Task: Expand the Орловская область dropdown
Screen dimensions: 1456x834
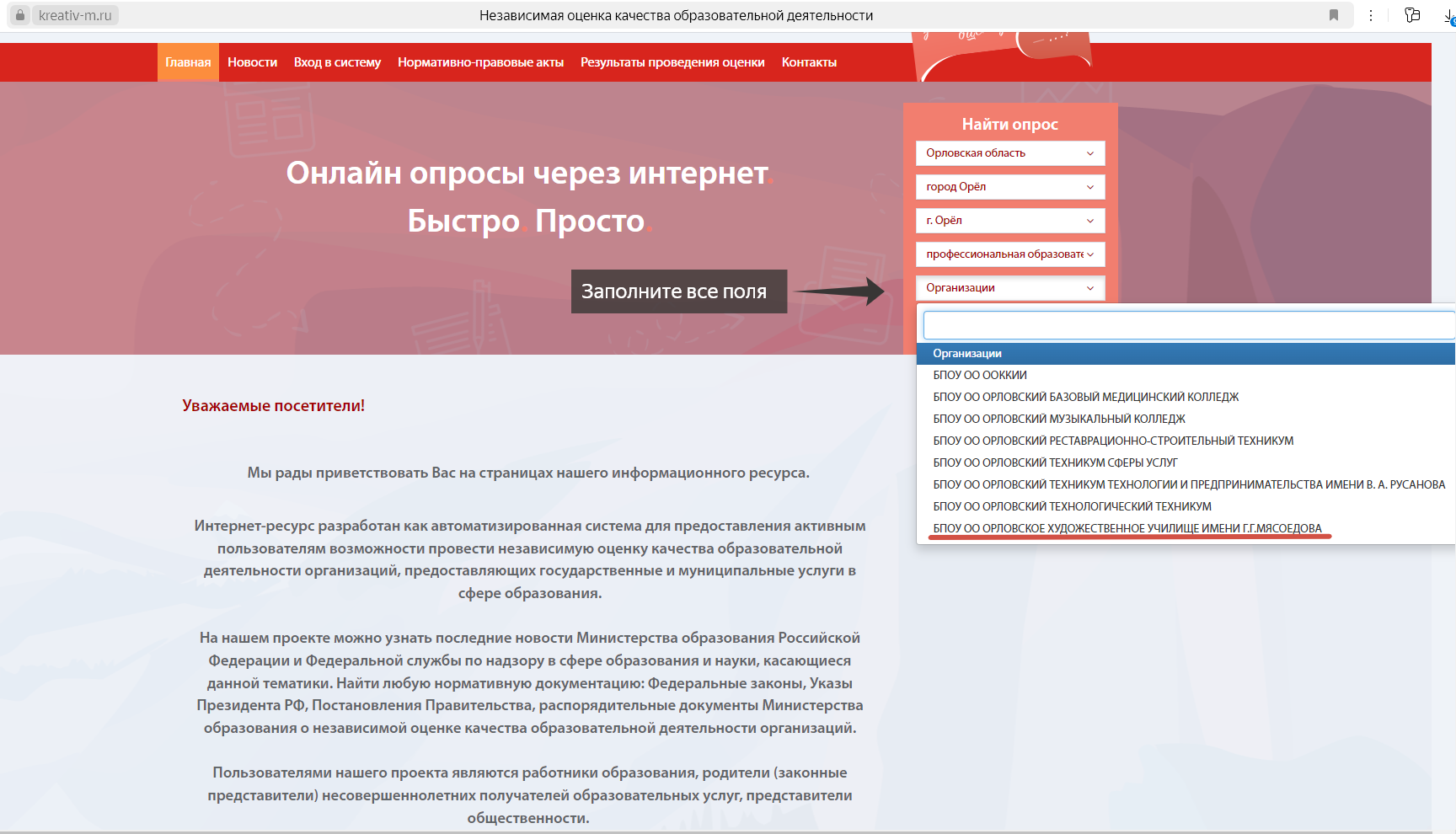Action: 1010,153
